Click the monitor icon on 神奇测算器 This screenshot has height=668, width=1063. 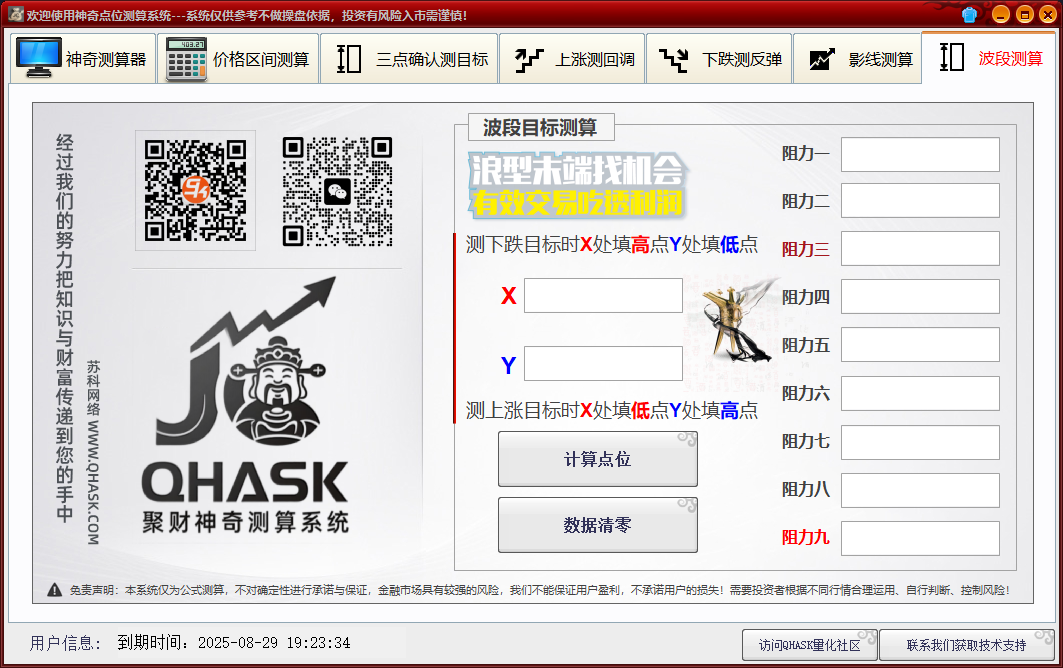point(39,58)
